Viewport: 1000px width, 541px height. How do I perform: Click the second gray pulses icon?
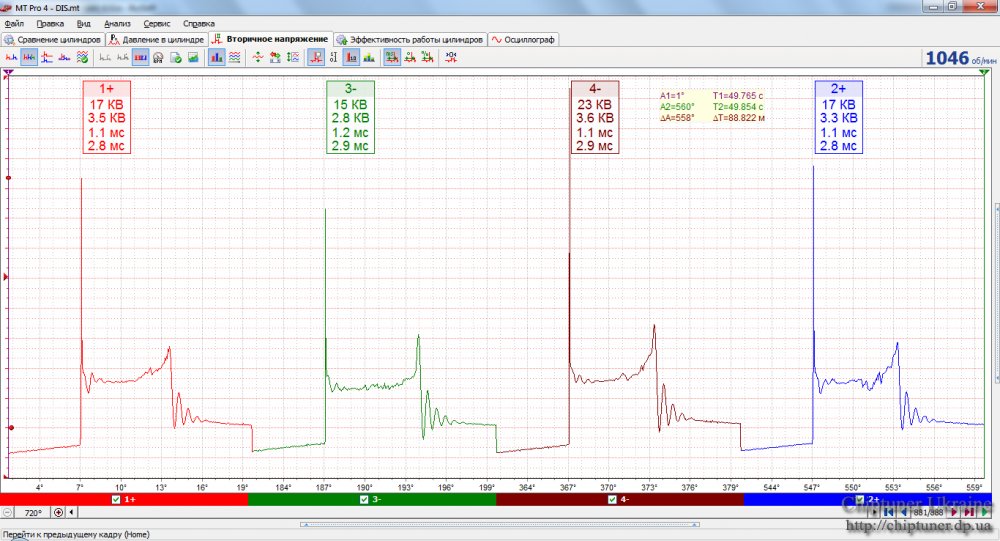(x=122, y=57)
